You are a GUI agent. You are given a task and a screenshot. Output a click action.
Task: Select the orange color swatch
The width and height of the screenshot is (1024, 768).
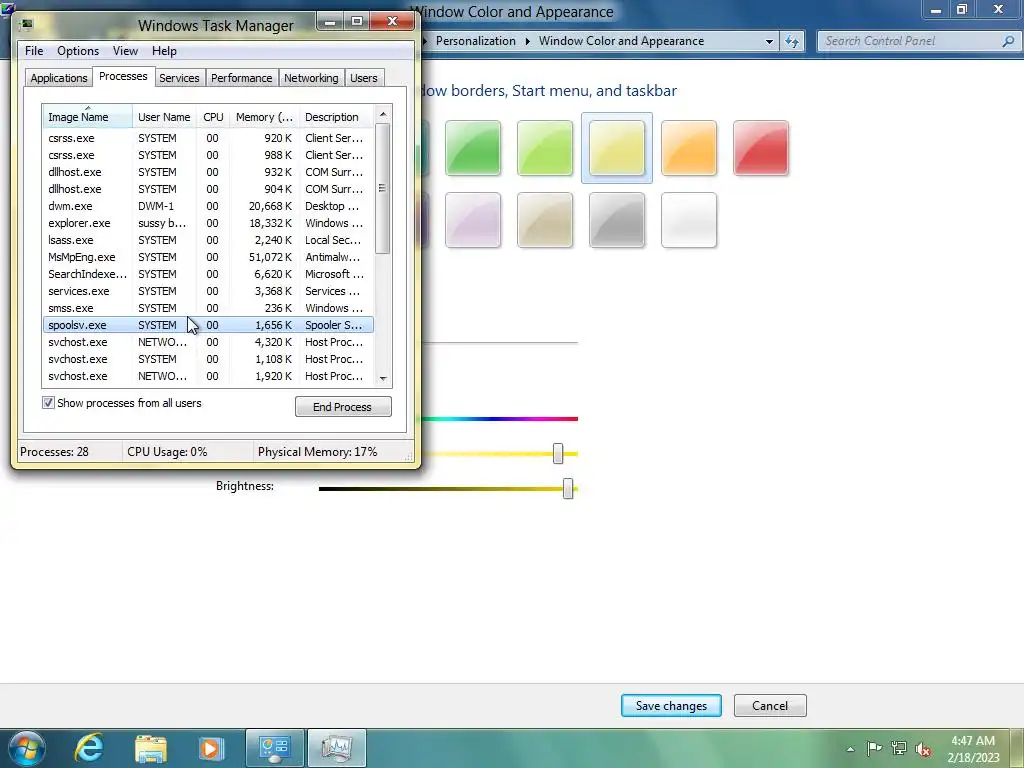(689, 148)
